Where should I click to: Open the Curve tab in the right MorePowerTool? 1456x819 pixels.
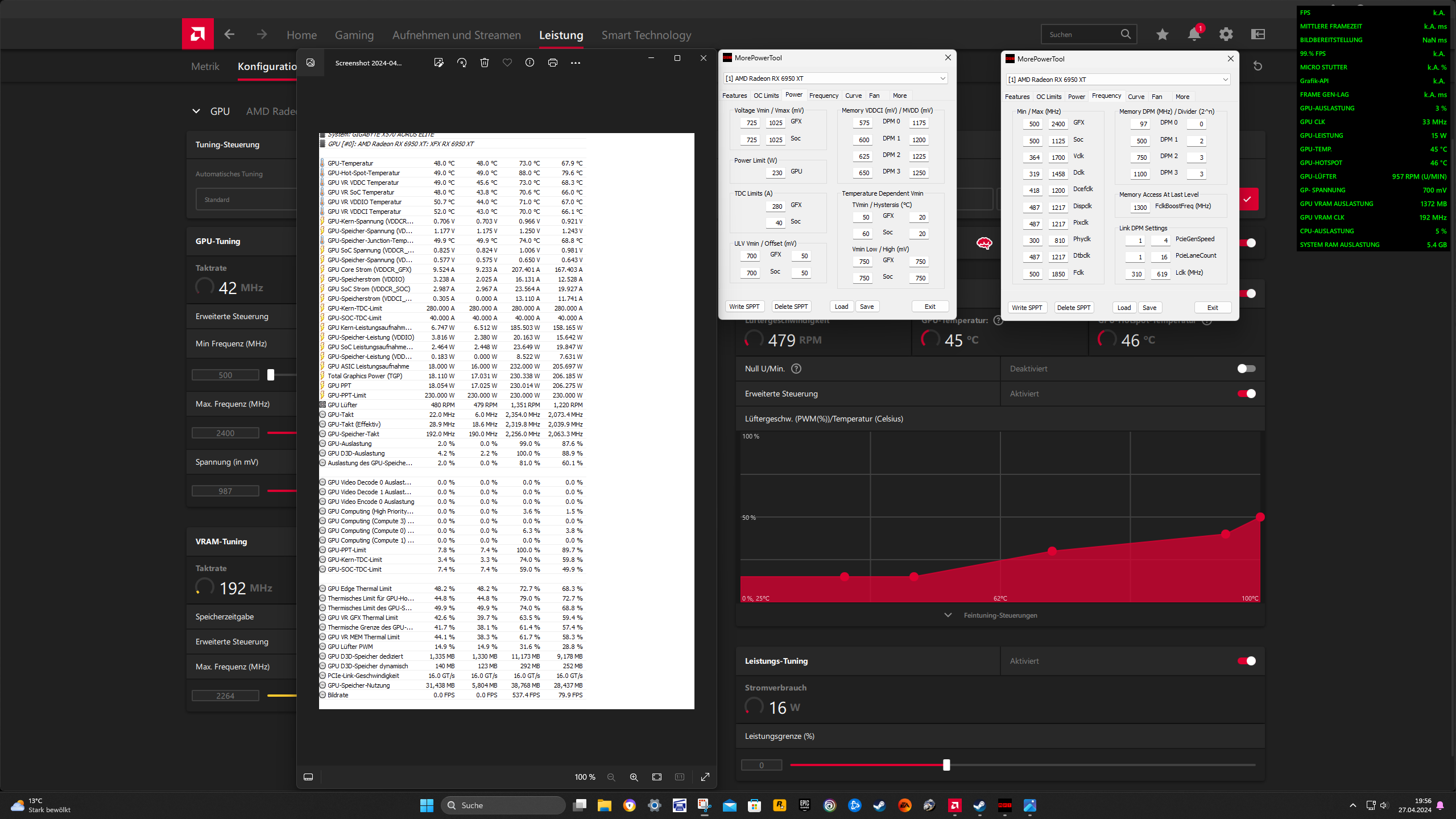pos(1136,97)
